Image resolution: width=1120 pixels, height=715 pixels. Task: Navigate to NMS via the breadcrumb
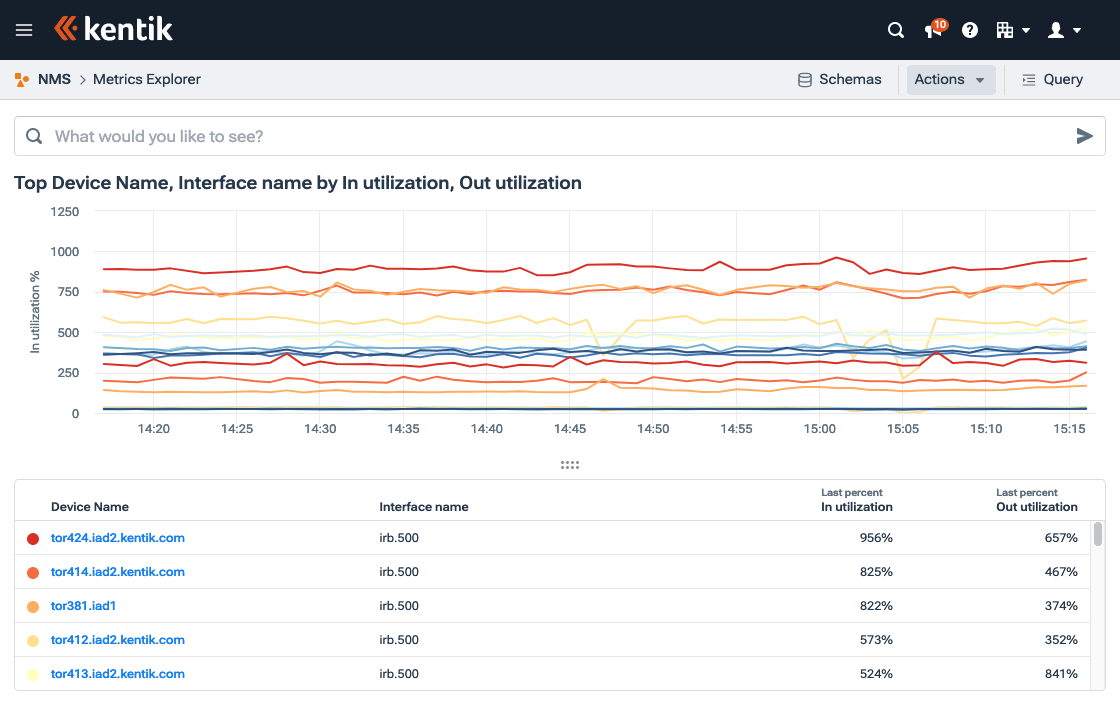[54, 79]
